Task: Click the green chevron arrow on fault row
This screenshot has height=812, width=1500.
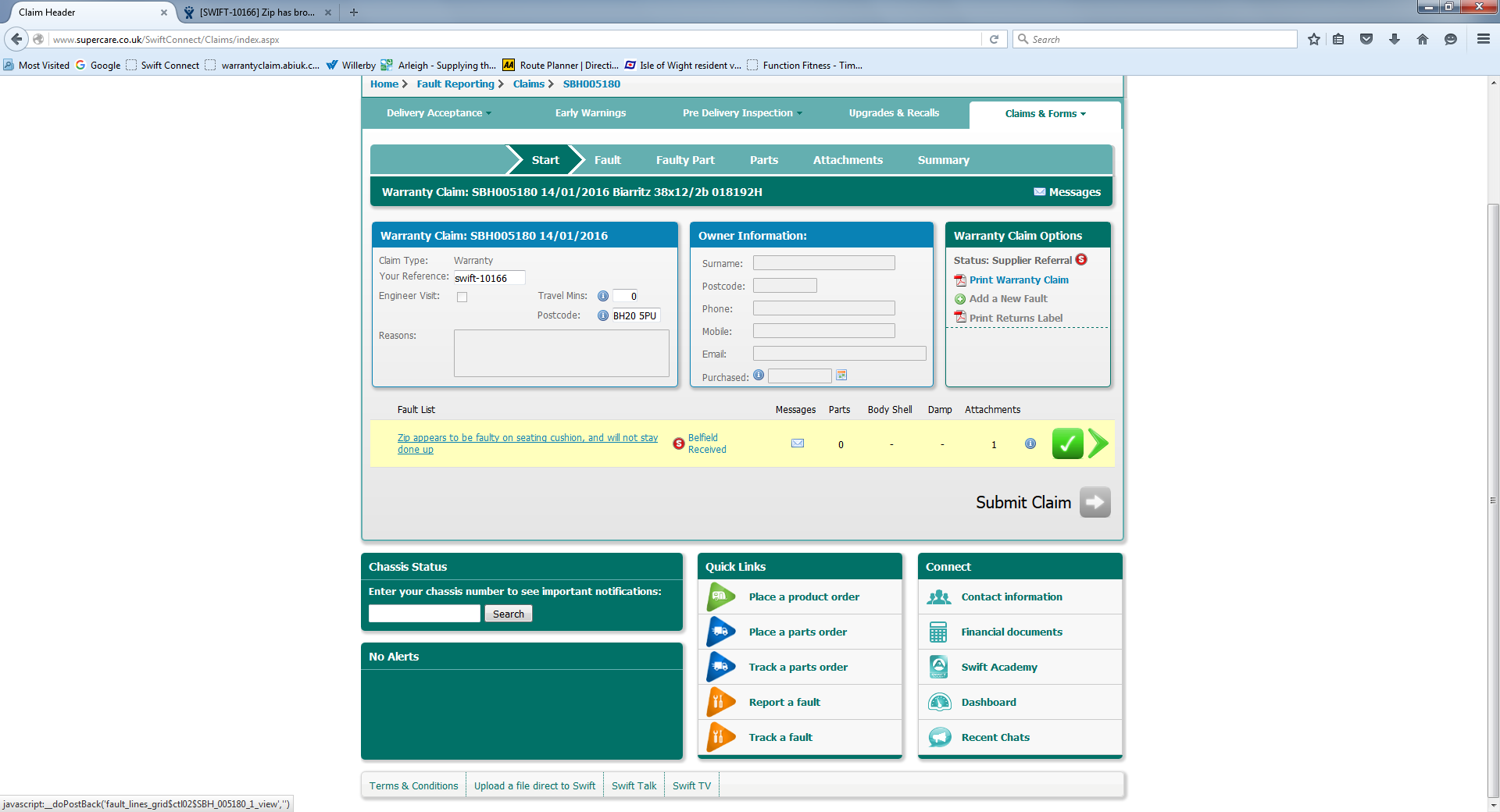Action: [x=1098, y=443]
